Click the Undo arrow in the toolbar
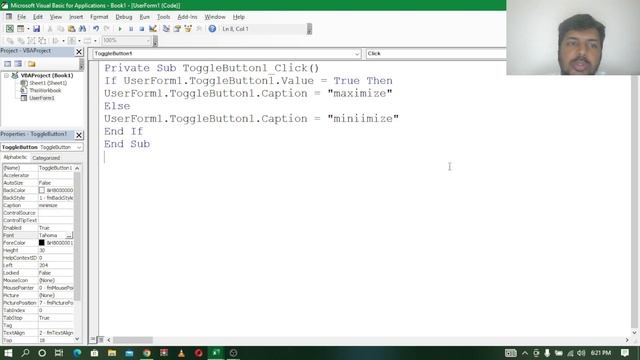The width and height of the screenshot is (640, 360). click(96, 29)
